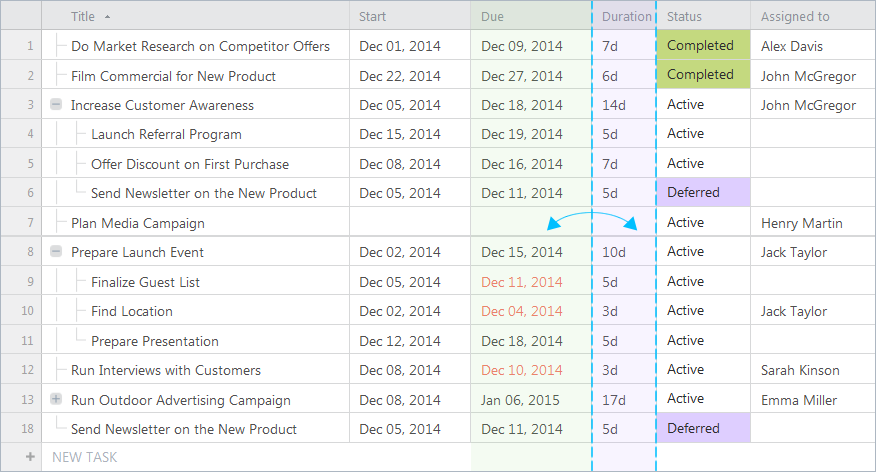
Task: Click the Deferred status in row 18
Action: (703, 428)
